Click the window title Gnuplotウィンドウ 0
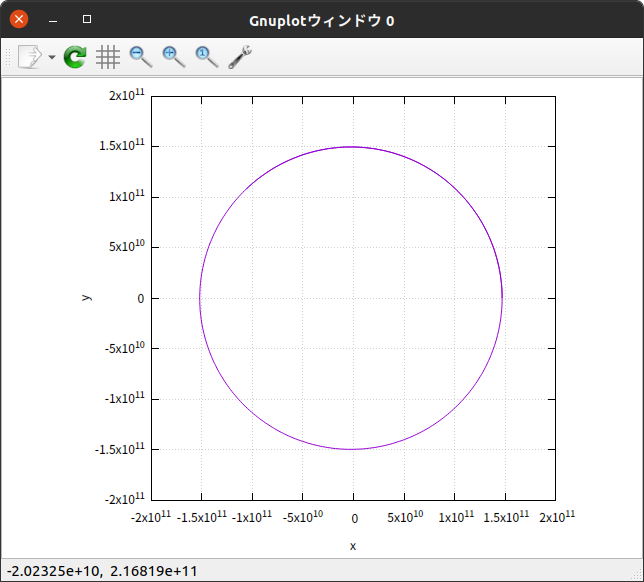This screenshot has height=582, width=644. pos(322,21)
